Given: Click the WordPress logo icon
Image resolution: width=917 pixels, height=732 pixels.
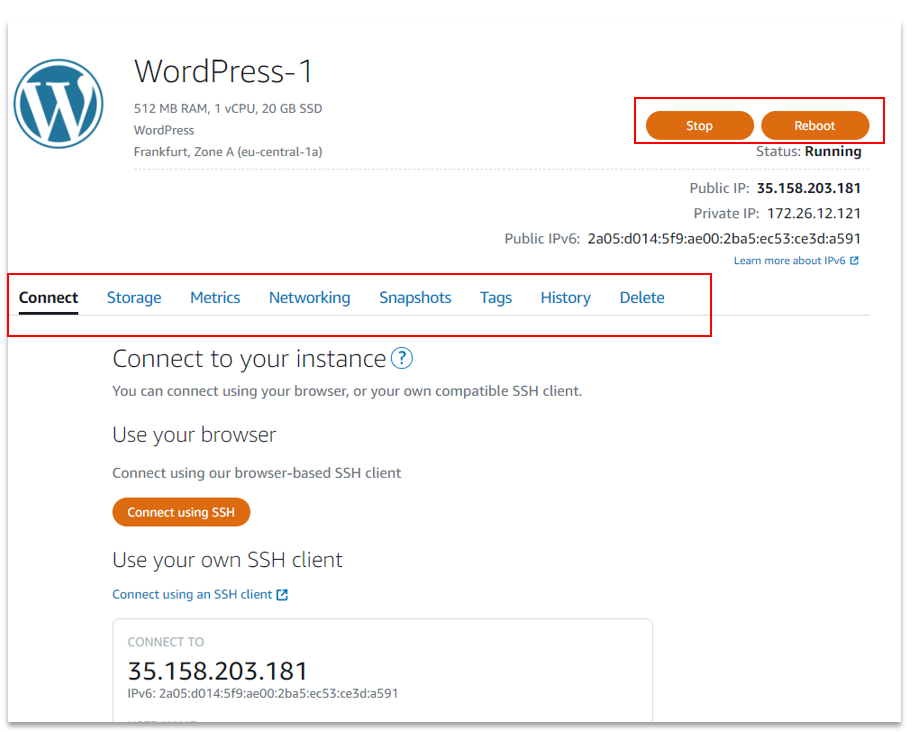Looking at the screenshot, I should tap(58, 103).
